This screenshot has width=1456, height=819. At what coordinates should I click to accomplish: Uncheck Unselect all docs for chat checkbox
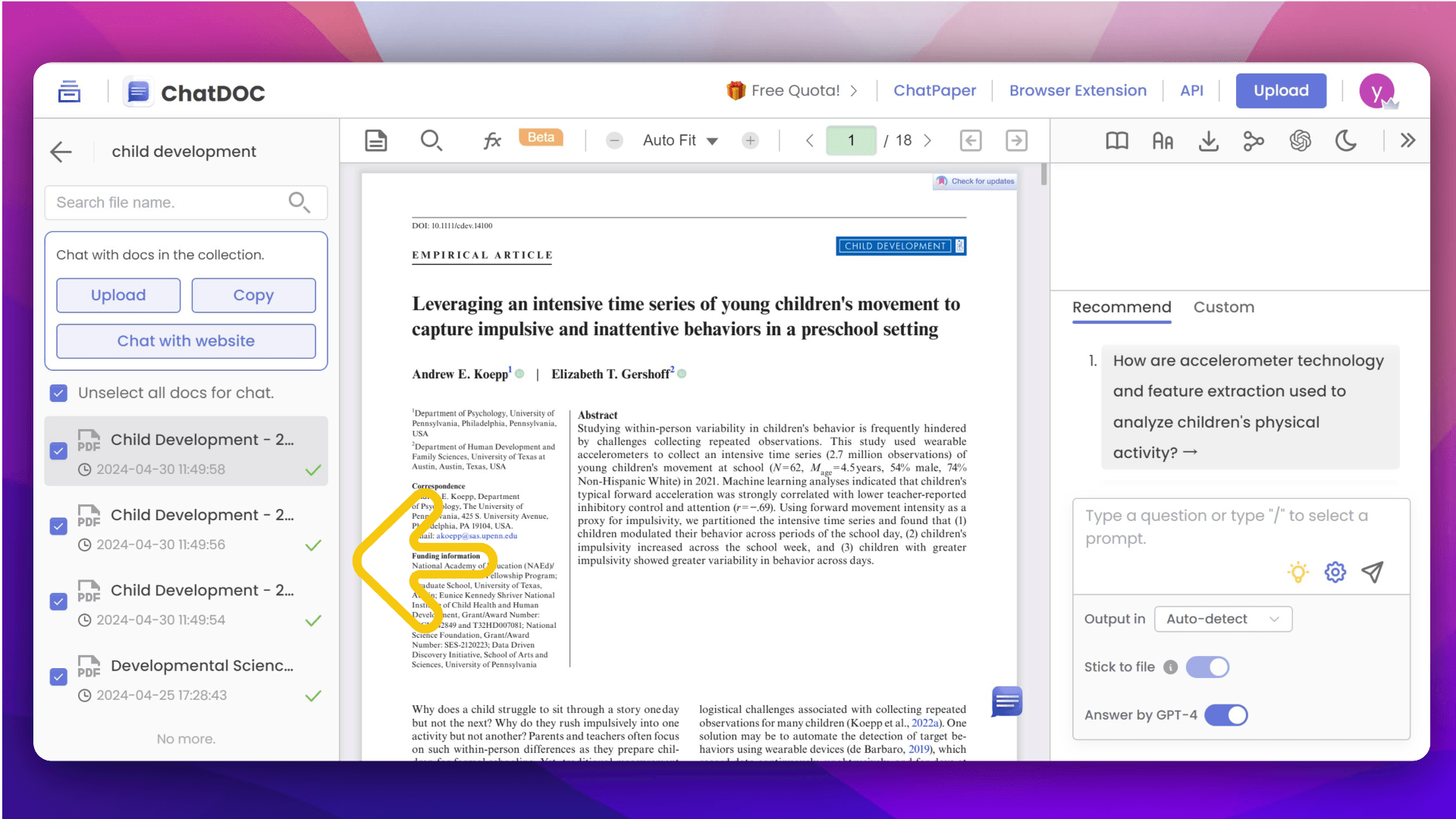click(x=58, y=393)
